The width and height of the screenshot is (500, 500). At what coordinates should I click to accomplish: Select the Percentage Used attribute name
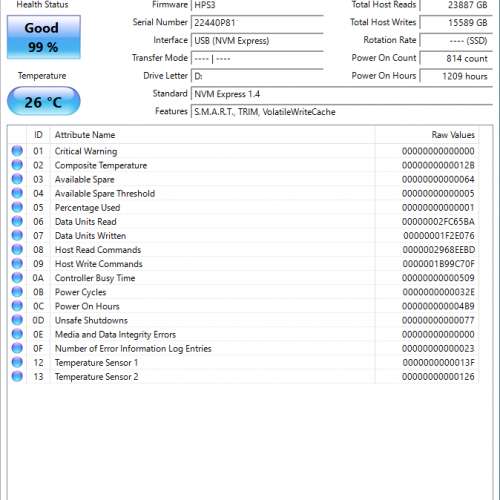pos(87,208)
